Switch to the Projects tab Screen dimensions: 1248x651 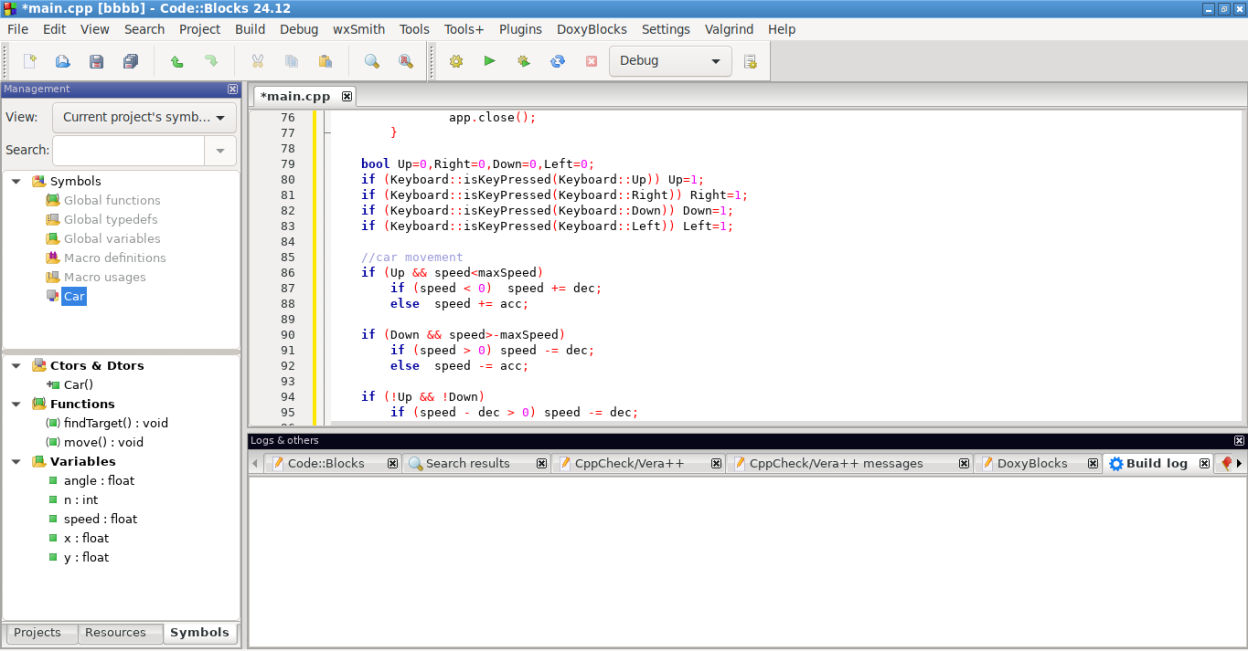pos(37,633)
